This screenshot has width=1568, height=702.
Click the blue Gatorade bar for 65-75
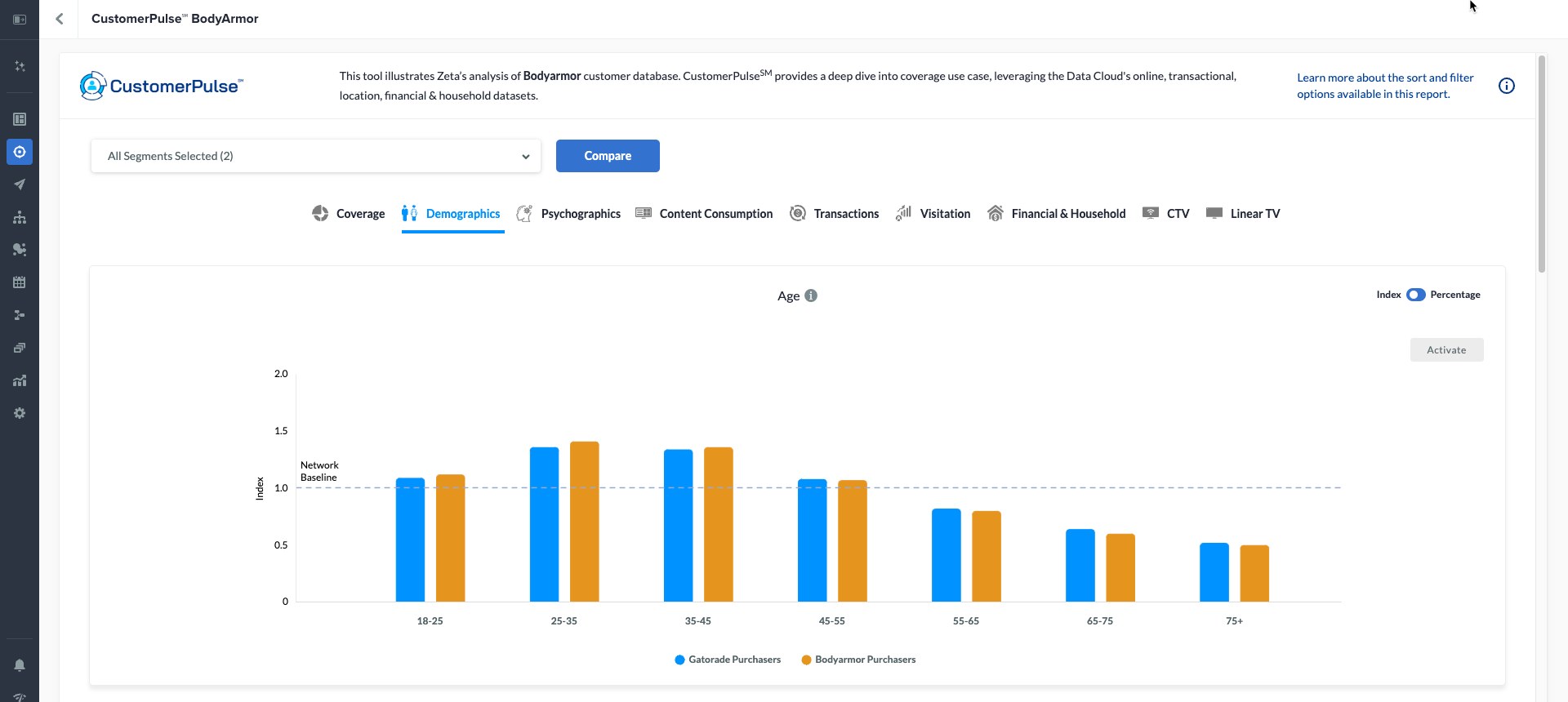click(x=1080, y=566)
